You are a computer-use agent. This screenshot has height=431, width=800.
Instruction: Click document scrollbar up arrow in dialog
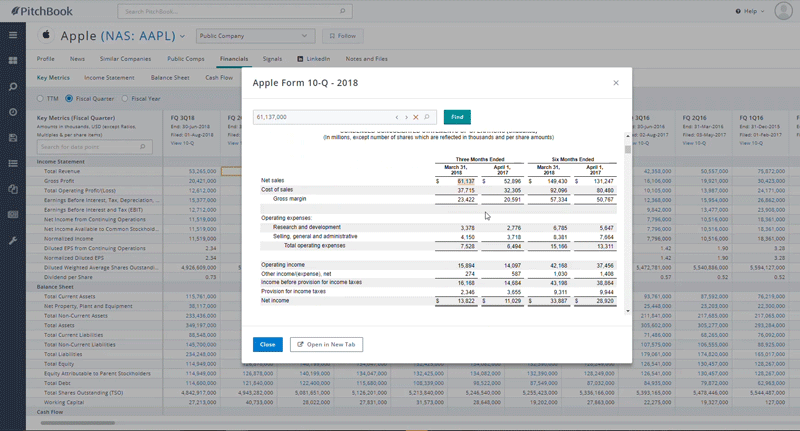(x=628, y=136)
